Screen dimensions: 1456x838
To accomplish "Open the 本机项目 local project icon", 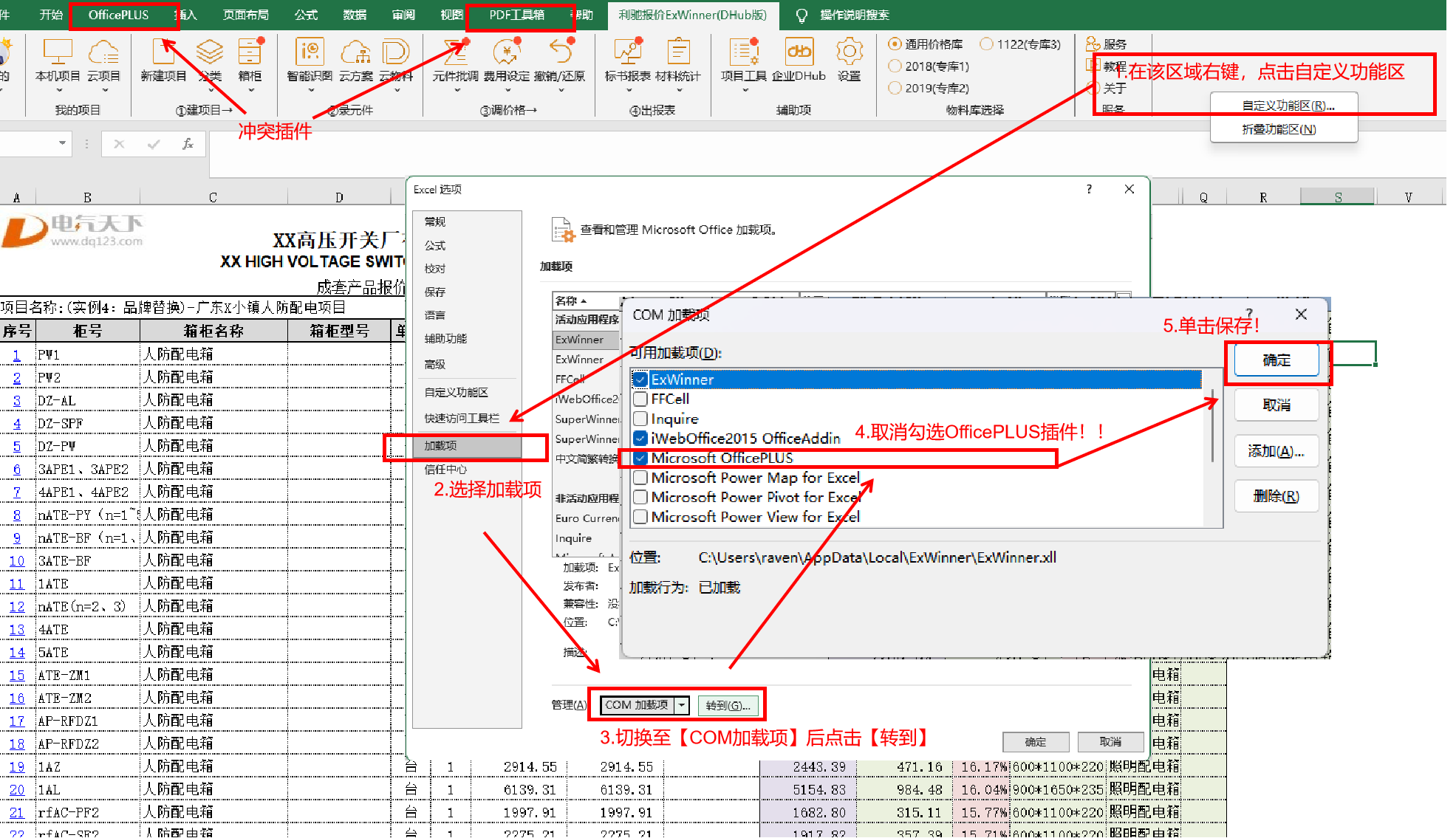I will [58, 52].
